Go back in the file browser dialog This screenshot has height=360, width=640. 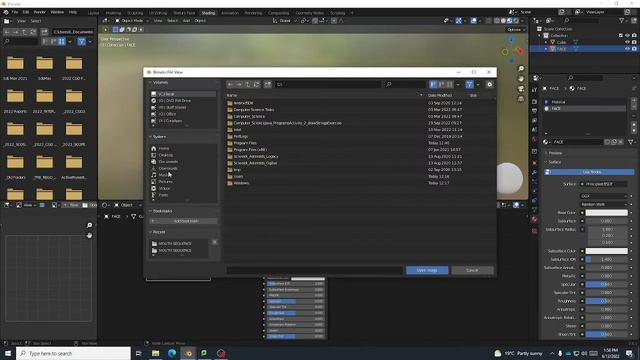231,84
